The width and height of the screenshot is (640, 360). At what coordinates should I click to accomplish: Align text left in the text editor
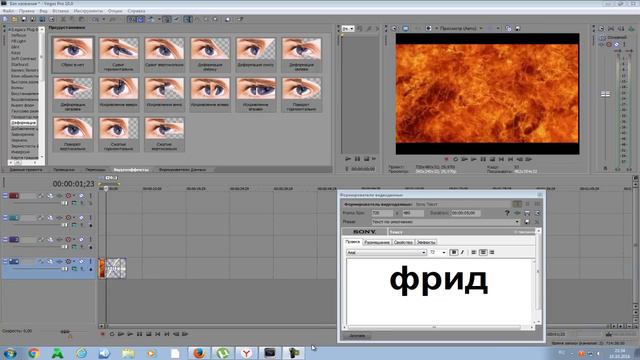coord(474,252)
